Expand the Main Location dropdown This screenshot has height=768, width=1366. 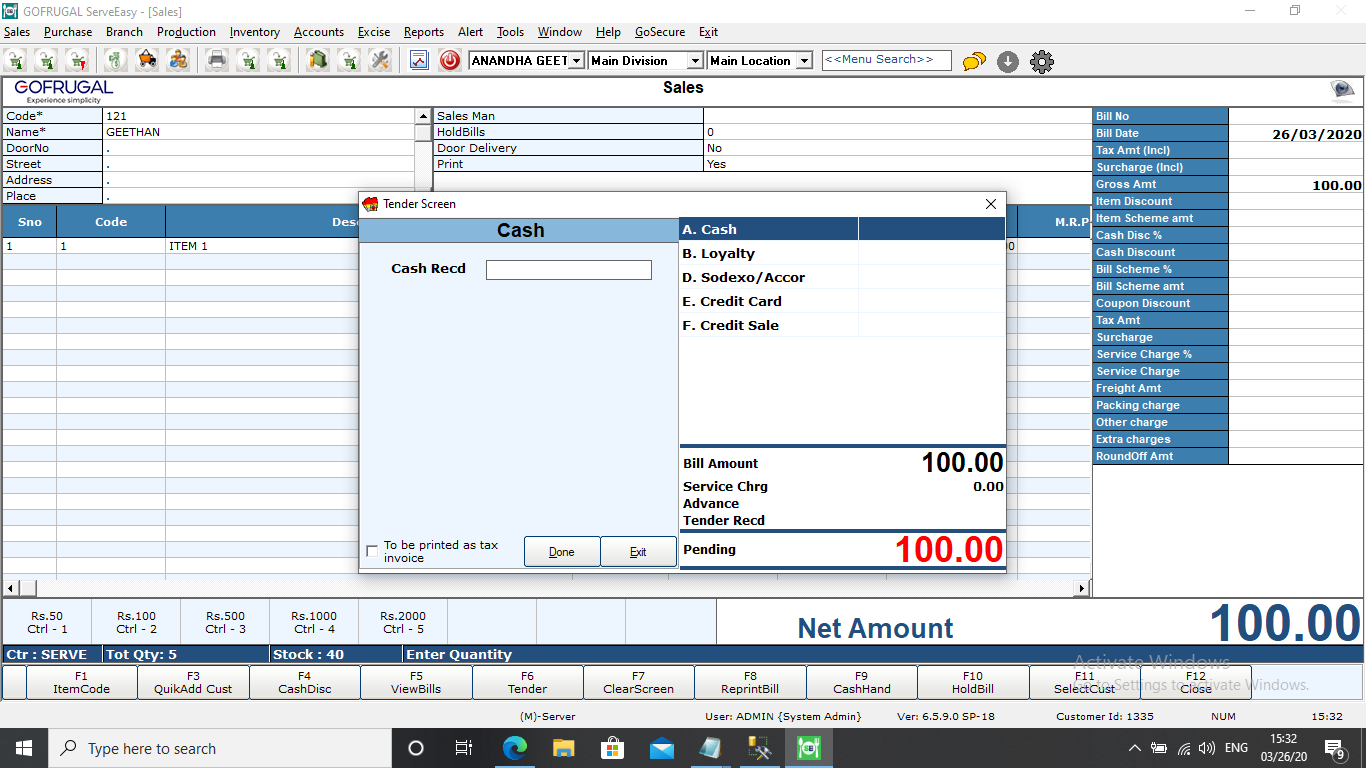(804, 61)
